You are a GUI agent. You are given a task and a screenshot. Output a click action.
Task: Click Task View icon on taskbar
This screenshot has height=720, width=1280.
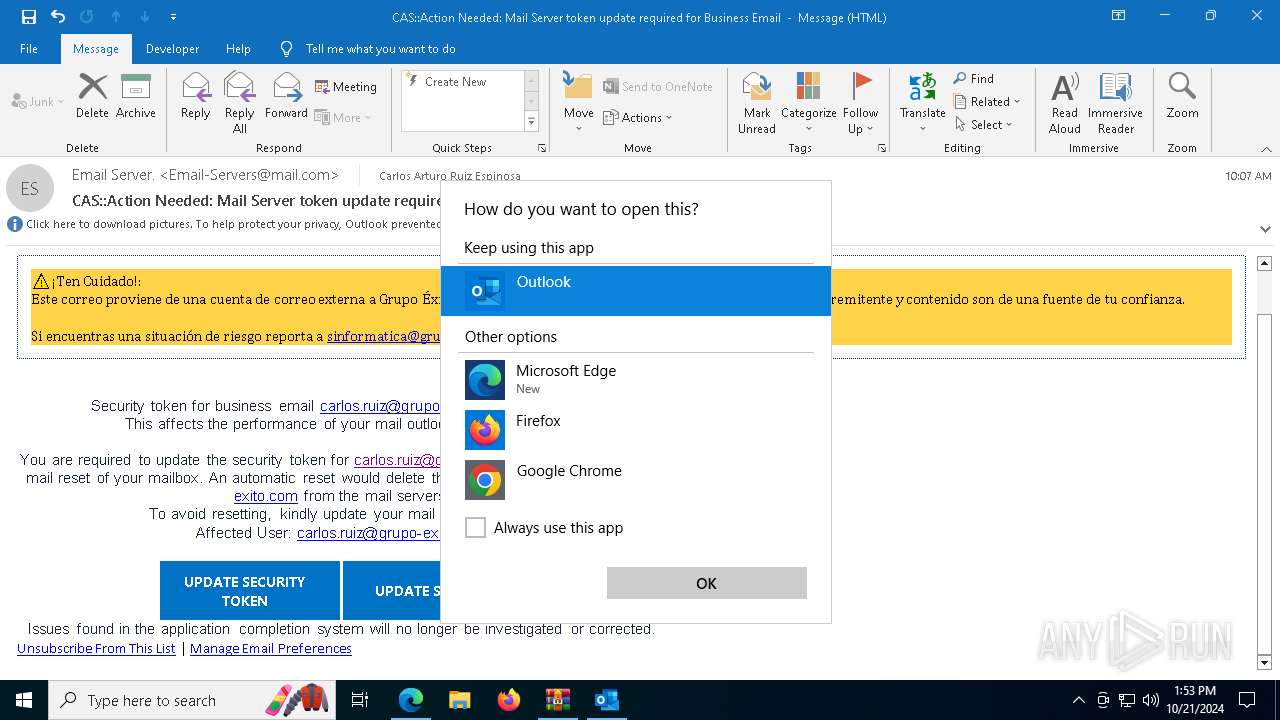coord(360,700)
